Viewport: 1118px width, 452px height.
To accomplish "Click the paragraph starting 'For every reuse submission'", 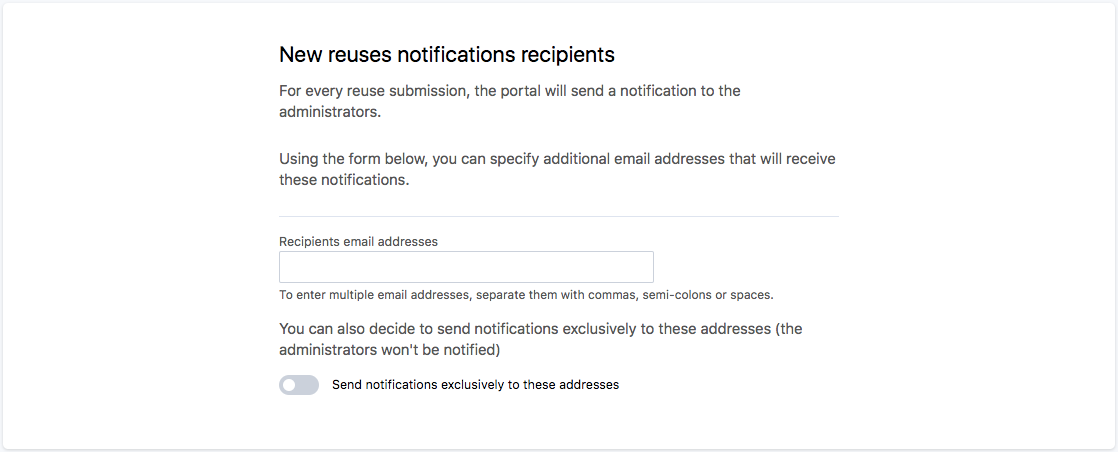I will (509, 91).
